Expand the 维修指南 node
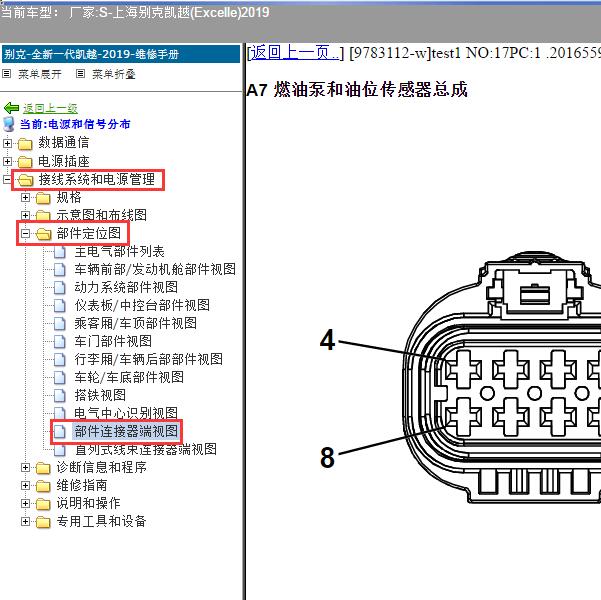The width and height of the screenshot is (601, 600). (x=25, y=485)
